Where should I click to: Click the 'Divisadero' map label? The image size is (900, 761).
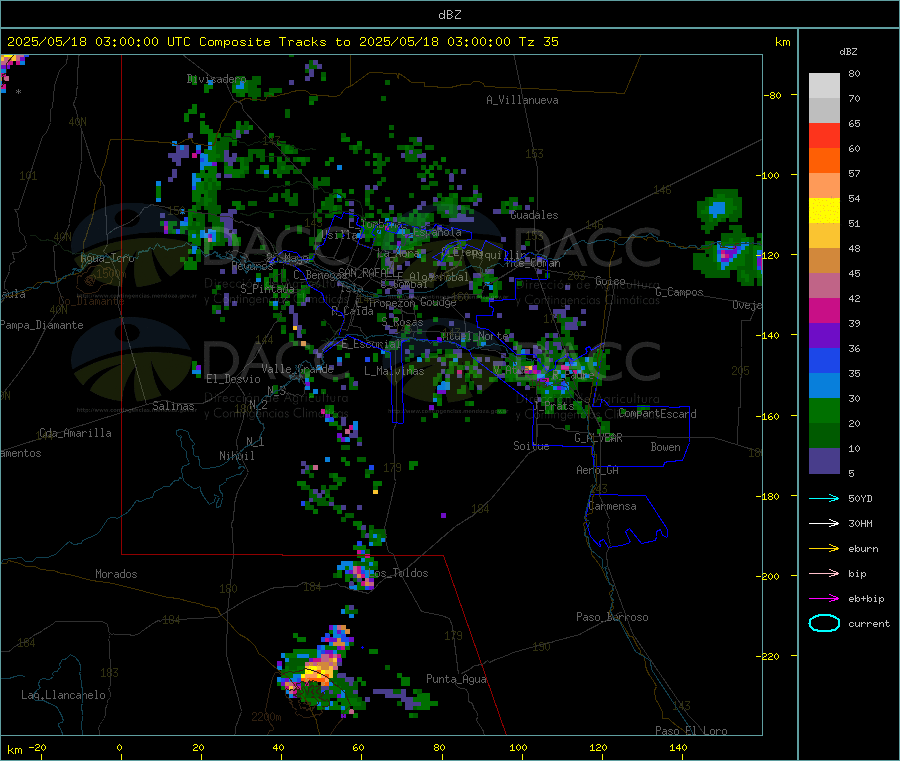216,79
